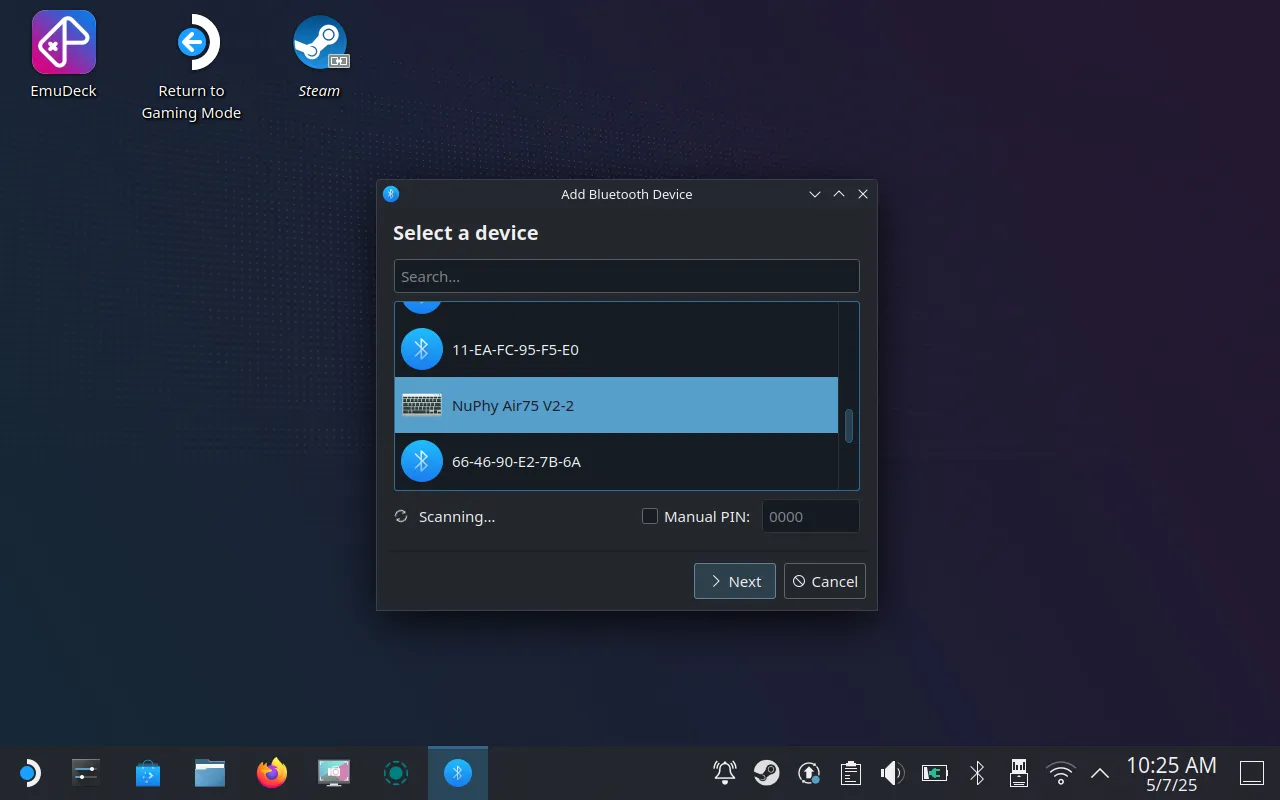This screenshot has width=1280, height=800.
Task: Open the window menu arrow on the dialog
Action: point(814,194)
